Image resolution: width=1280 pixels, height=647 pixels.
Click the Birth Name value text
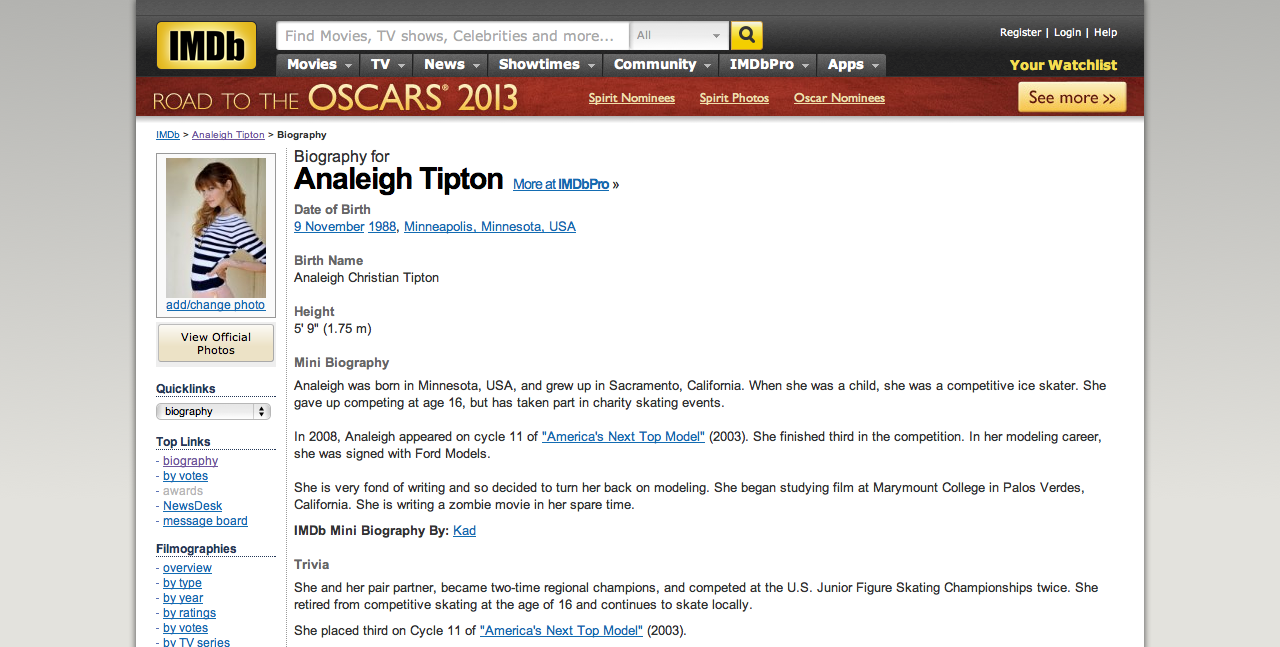click(x=366, y=278)
